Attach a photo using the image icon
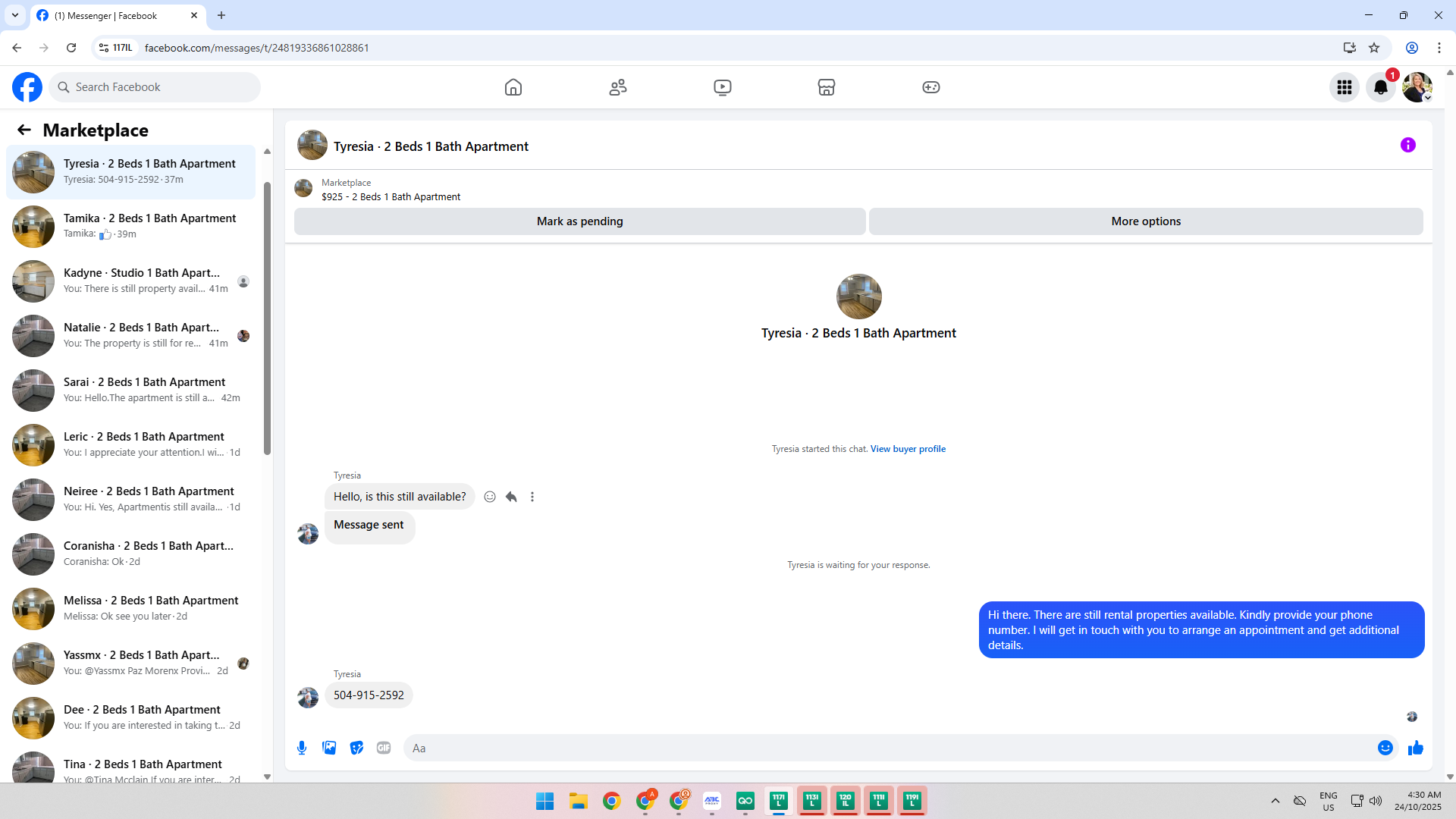1456x819 pixels. click(x=329, y=748)
